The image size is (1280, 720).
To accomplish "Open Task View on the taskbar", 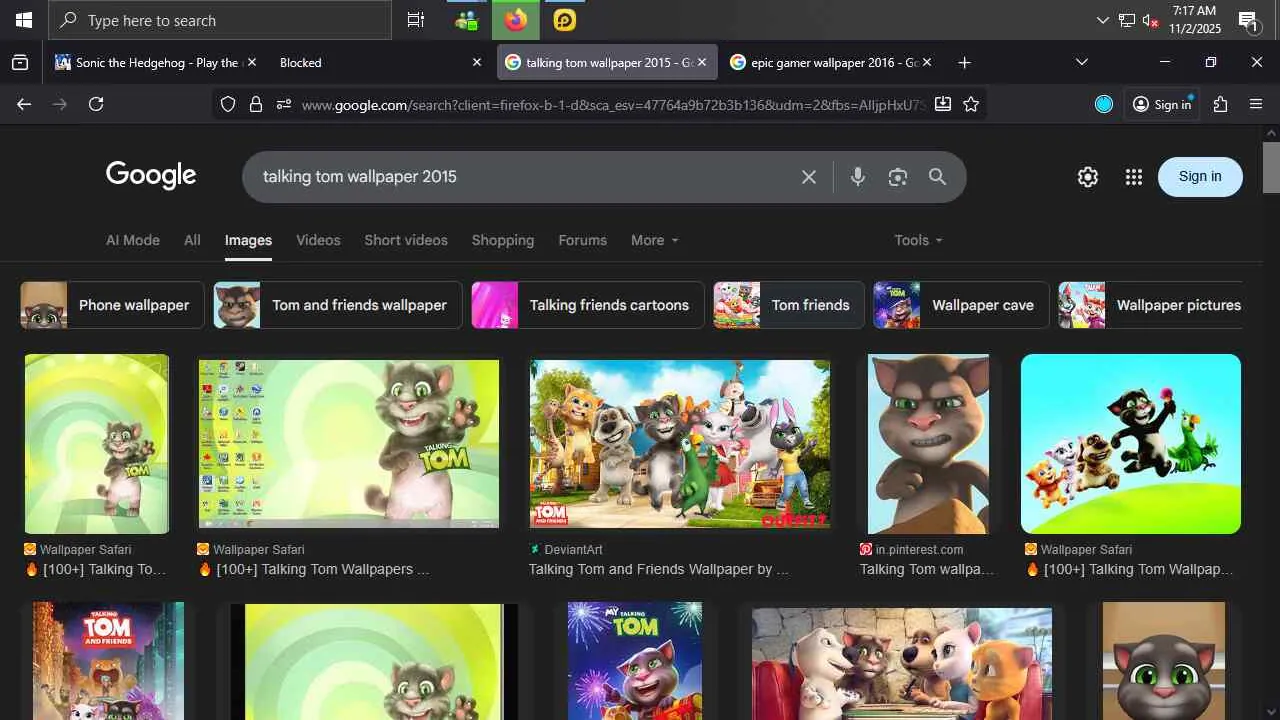I will tap(415, 20).
